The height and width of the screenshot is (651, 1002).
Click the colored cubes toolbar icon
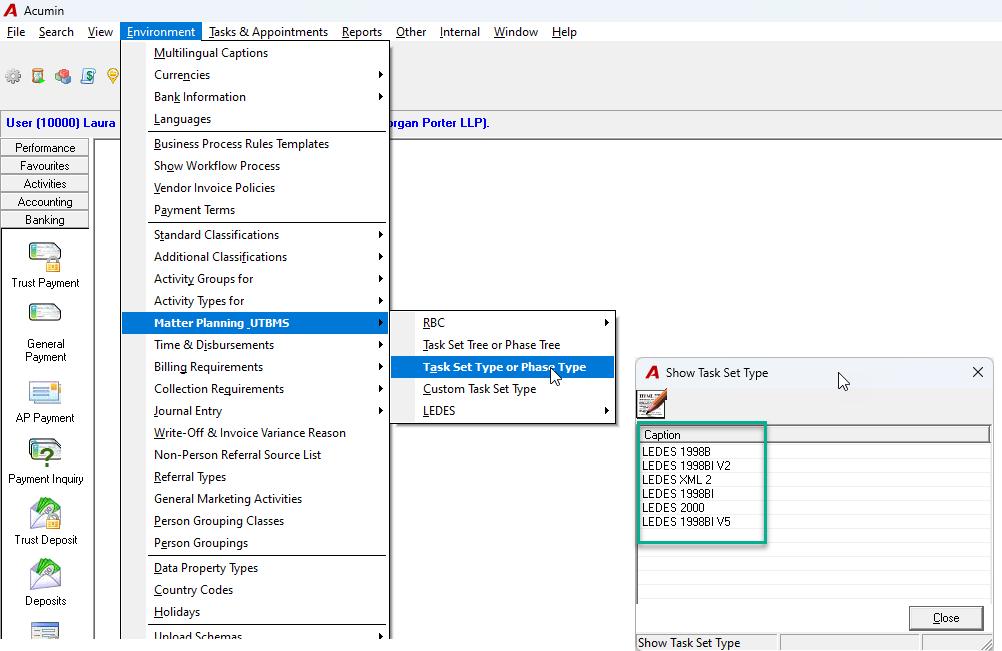pyautogui.click(x=63, y=76)
